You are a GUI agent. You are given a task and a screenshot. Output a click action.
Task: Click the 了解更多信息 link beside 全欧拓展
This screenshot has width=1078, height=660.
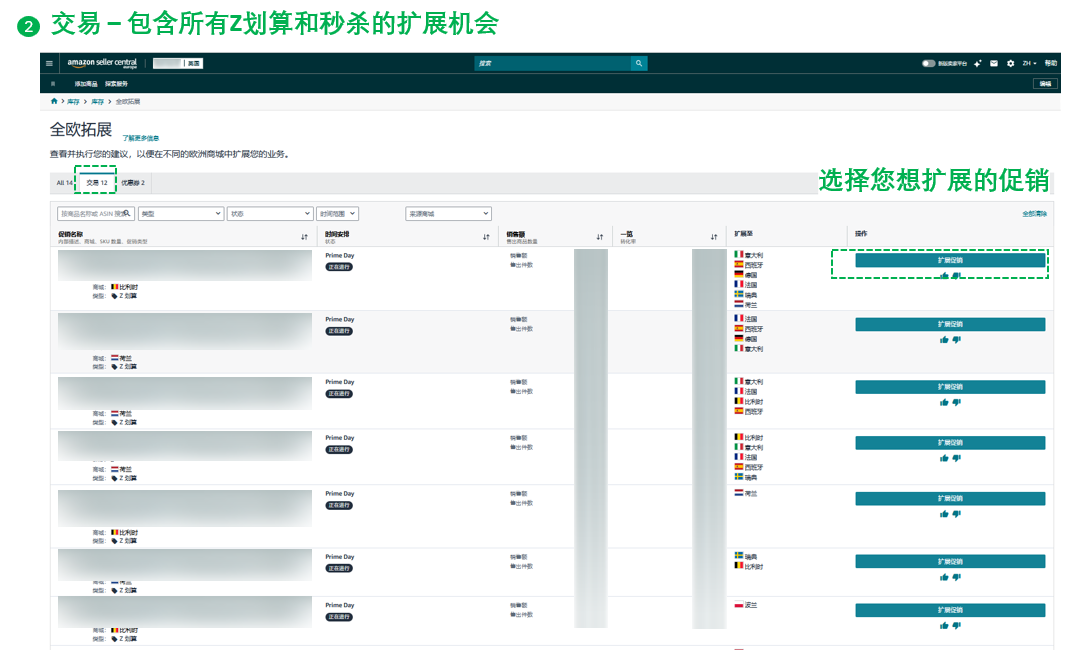click(x=140, y=138)
